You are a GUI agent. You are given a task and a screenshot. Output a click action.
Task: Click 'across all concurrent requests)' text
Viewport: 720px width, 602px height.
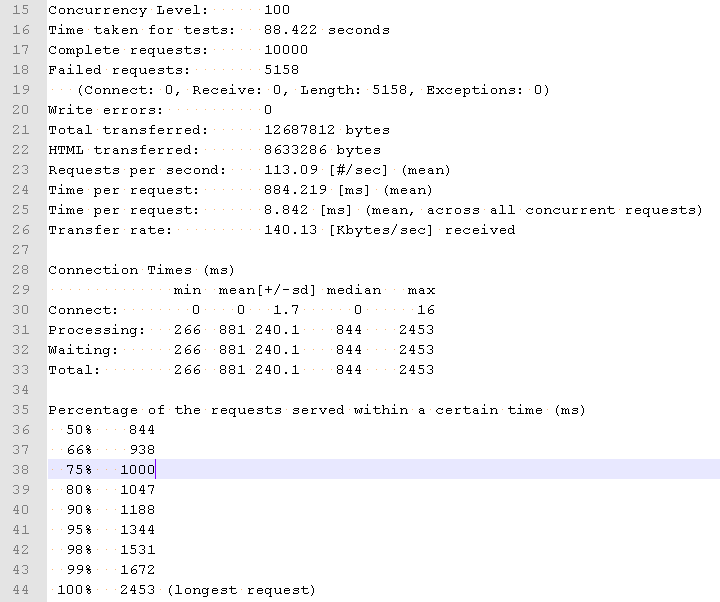coord(564,210)
